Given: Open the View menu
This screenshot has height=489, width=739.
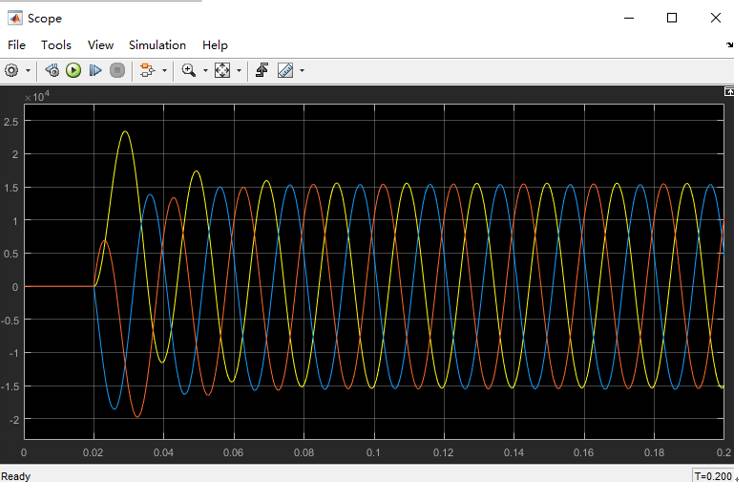Looking at the screenshot, I should coord(100,45).
